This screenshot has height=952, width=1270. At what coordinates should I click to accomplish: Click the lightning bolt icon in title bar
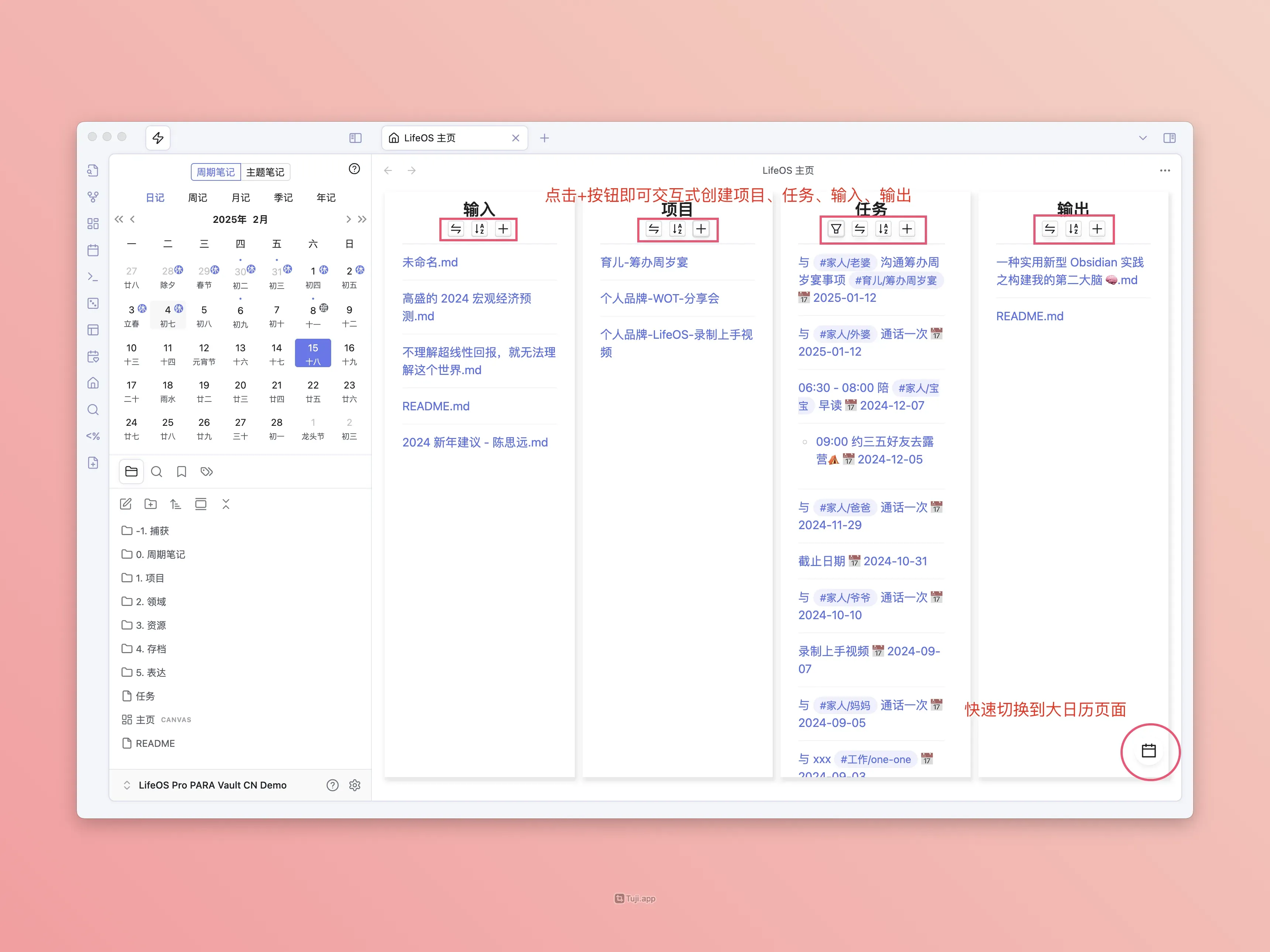[x=158, y=138]
